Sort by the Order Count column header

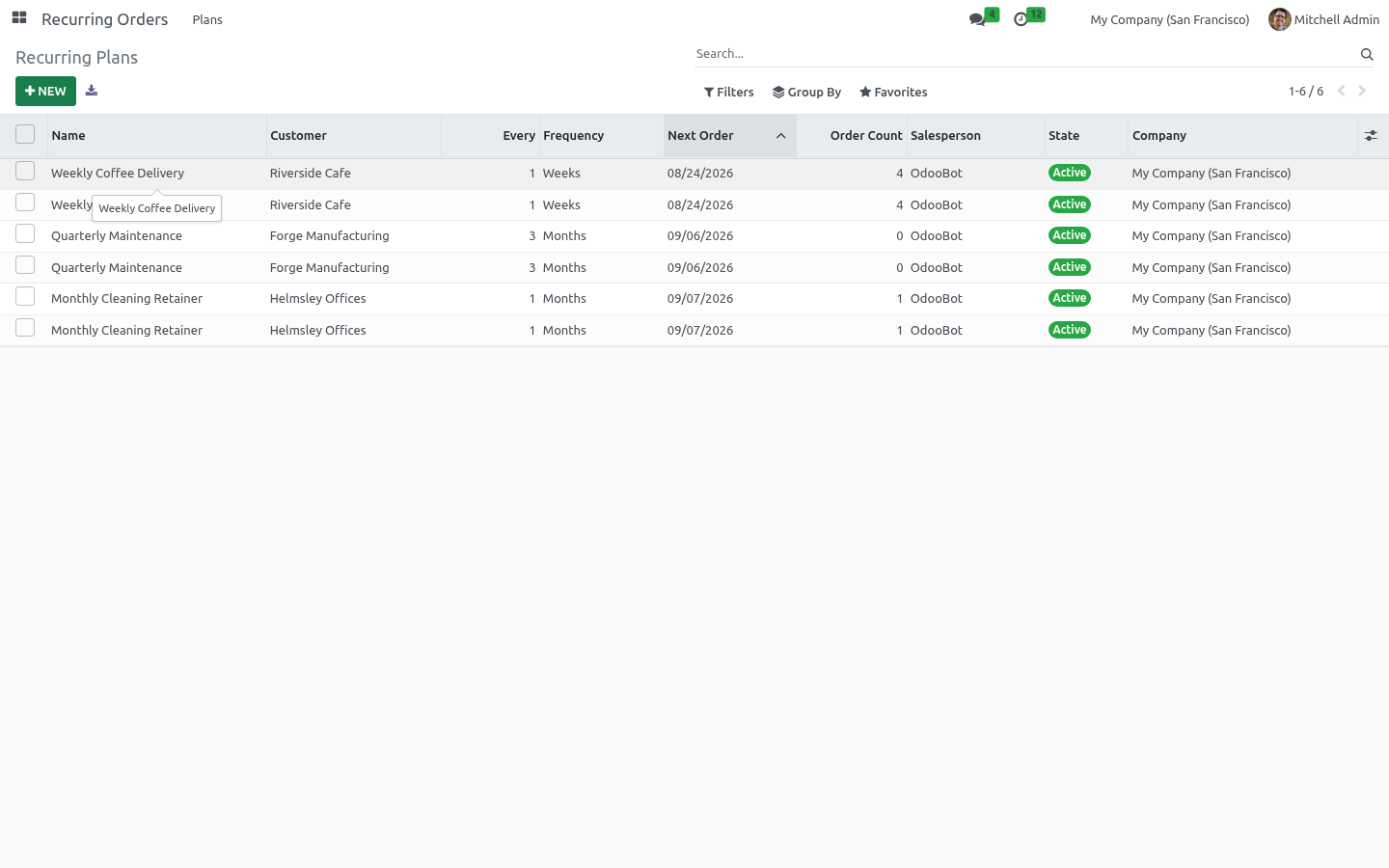click(852, 136)
